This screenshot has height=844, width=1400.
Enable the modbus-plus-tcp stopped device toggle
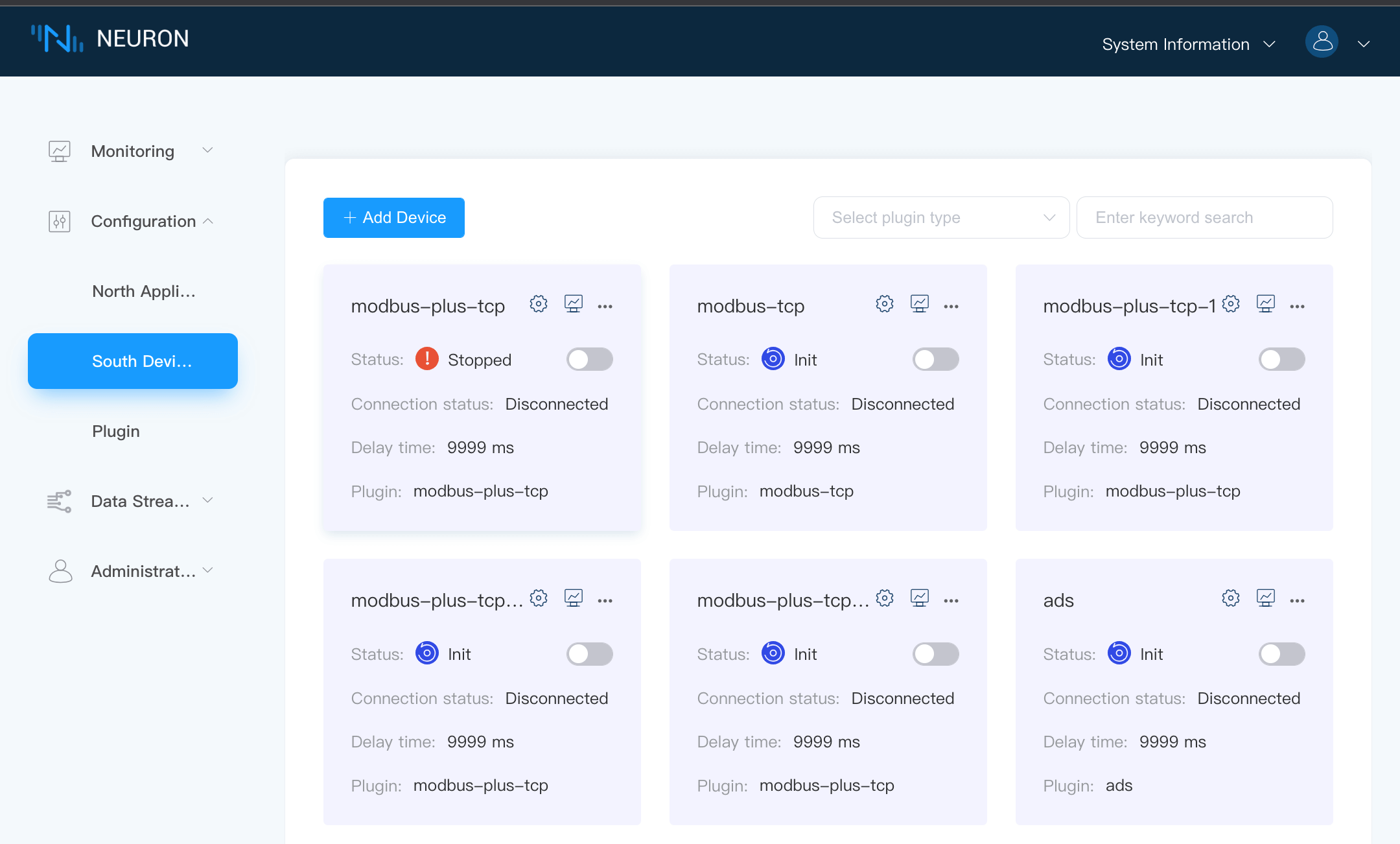(589, 359)
